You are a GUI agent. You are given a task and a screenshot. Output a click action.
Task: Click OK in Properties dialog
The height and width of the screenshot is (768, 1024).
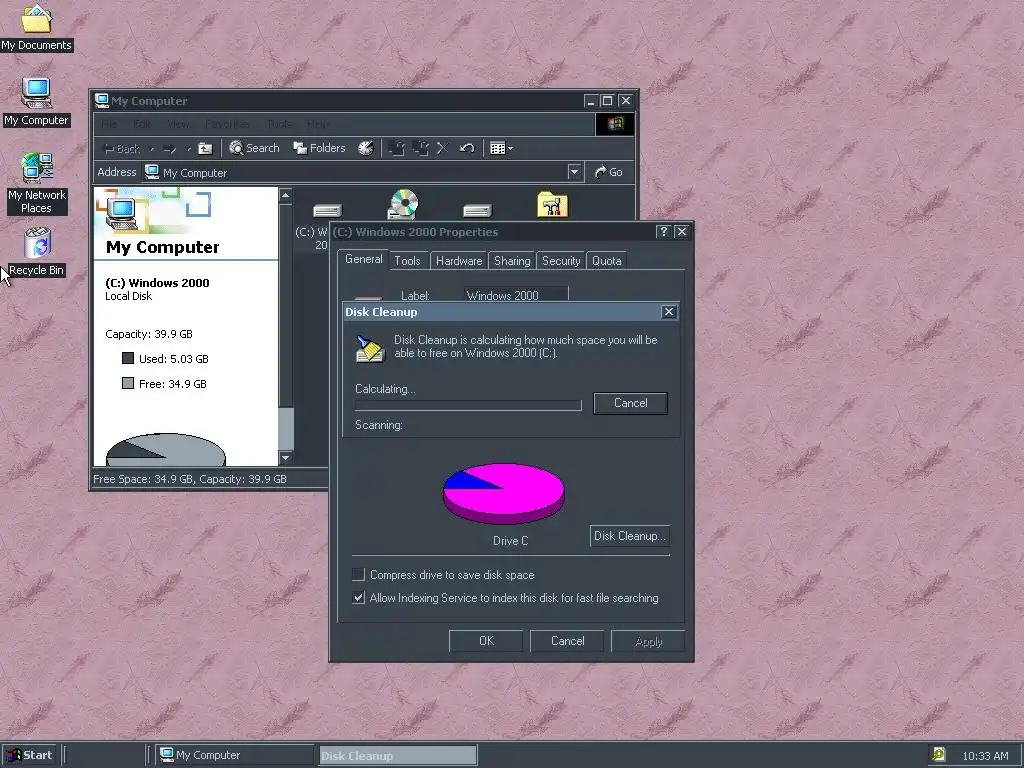pos(486,641)
